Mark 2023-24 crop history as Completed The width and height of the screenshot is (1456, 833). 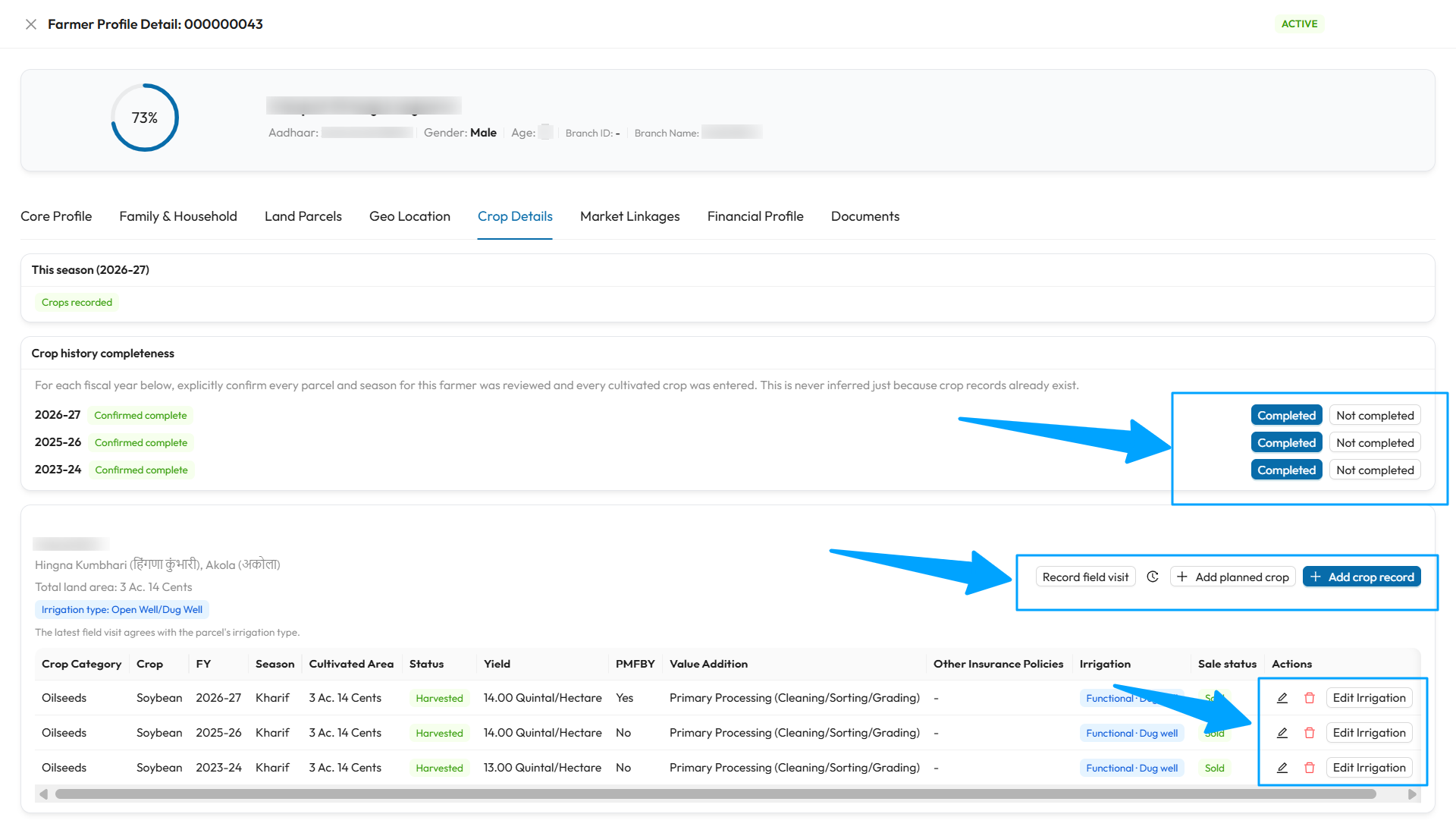point(1286,470)
